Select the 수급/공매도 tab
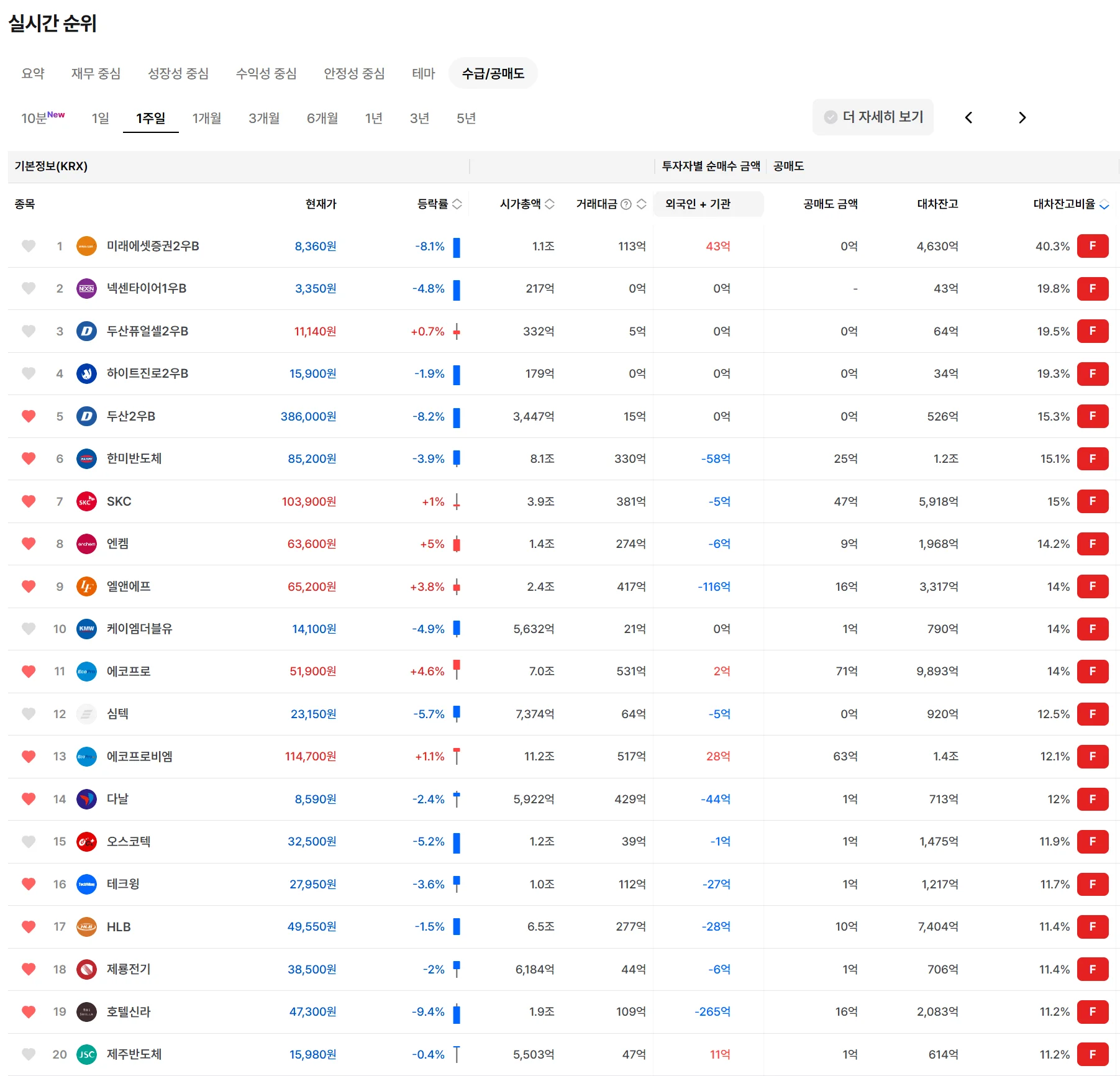This screenshot has height=1076, width=1120. pyautogui.click(x=493, y=73)
